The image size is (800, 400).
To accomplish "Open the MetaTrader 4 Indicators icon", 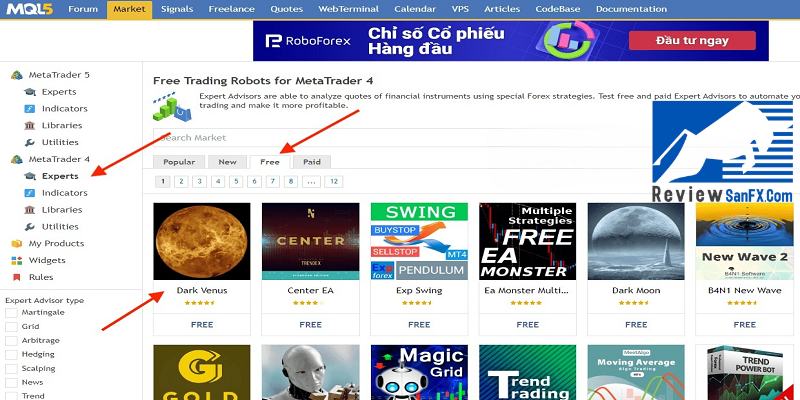I will coord(30,193).
